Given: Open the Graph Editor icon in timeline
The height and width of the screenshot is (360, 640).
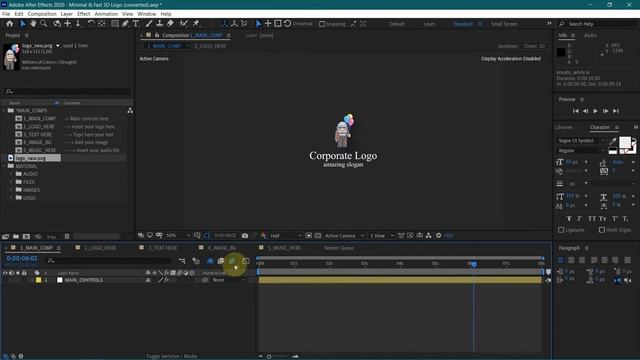Looking at the screenshot, I should pyautogui.click(x=246, y=261).
